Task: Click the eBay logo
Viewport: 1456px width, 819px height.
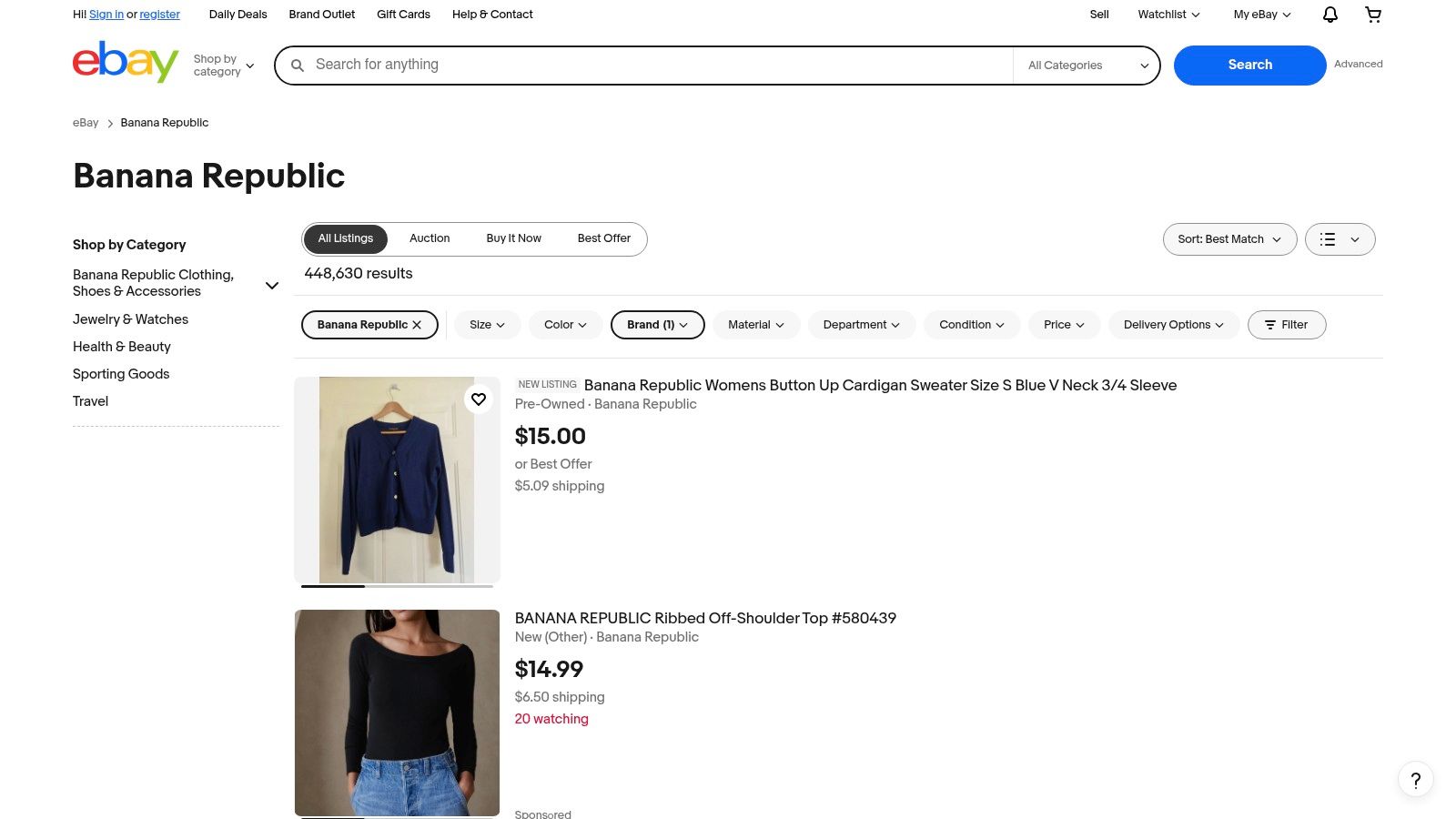Action: click(x=125, y=63)
